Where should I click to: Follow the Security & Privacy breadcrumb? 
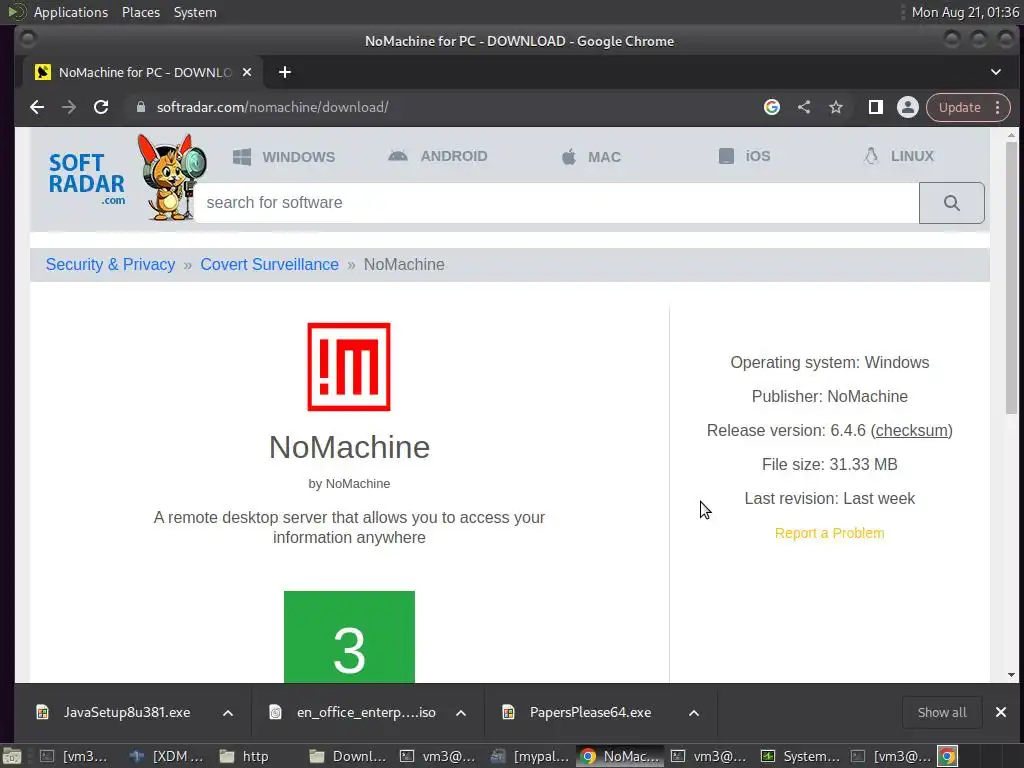point(110,264)
